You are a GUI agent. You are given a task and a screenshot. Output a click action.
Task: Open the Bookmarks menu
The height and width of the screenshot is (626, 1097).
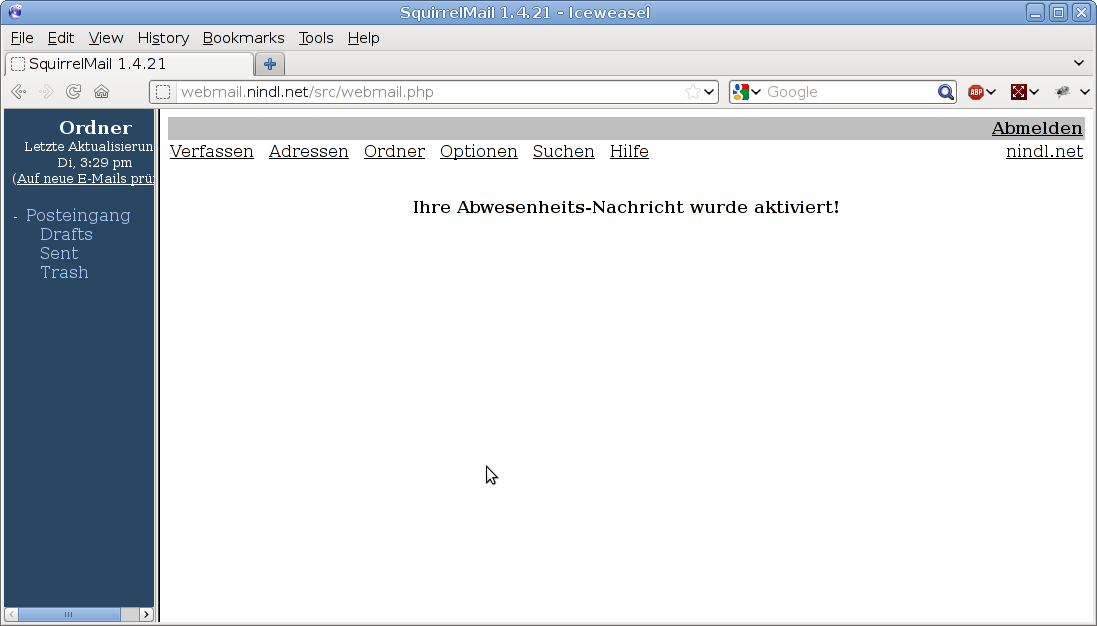click(243, 38)
